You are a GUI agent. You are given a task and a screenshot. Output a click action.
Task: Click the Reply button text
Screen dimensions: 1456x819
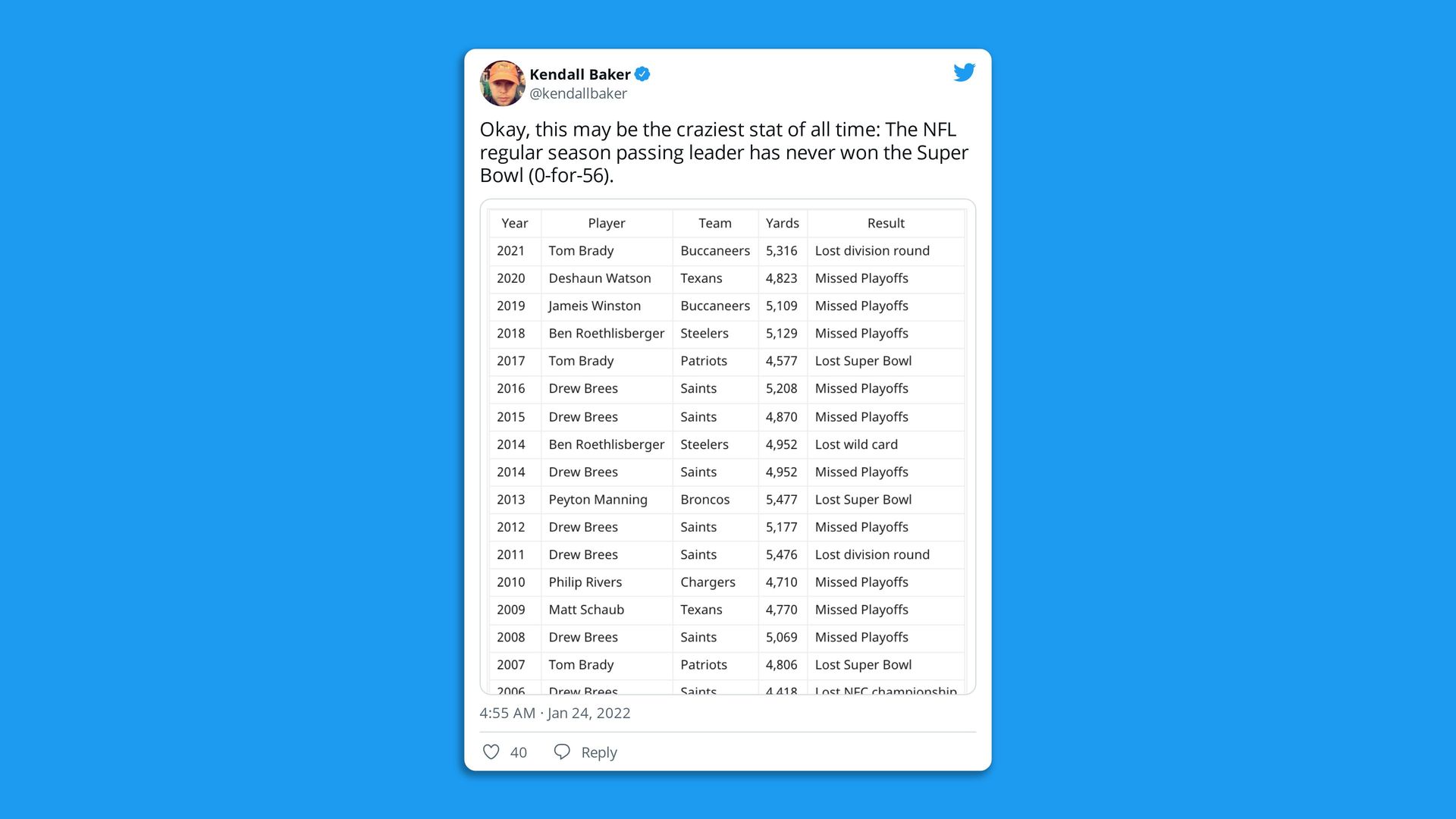(x=599, y=752)
